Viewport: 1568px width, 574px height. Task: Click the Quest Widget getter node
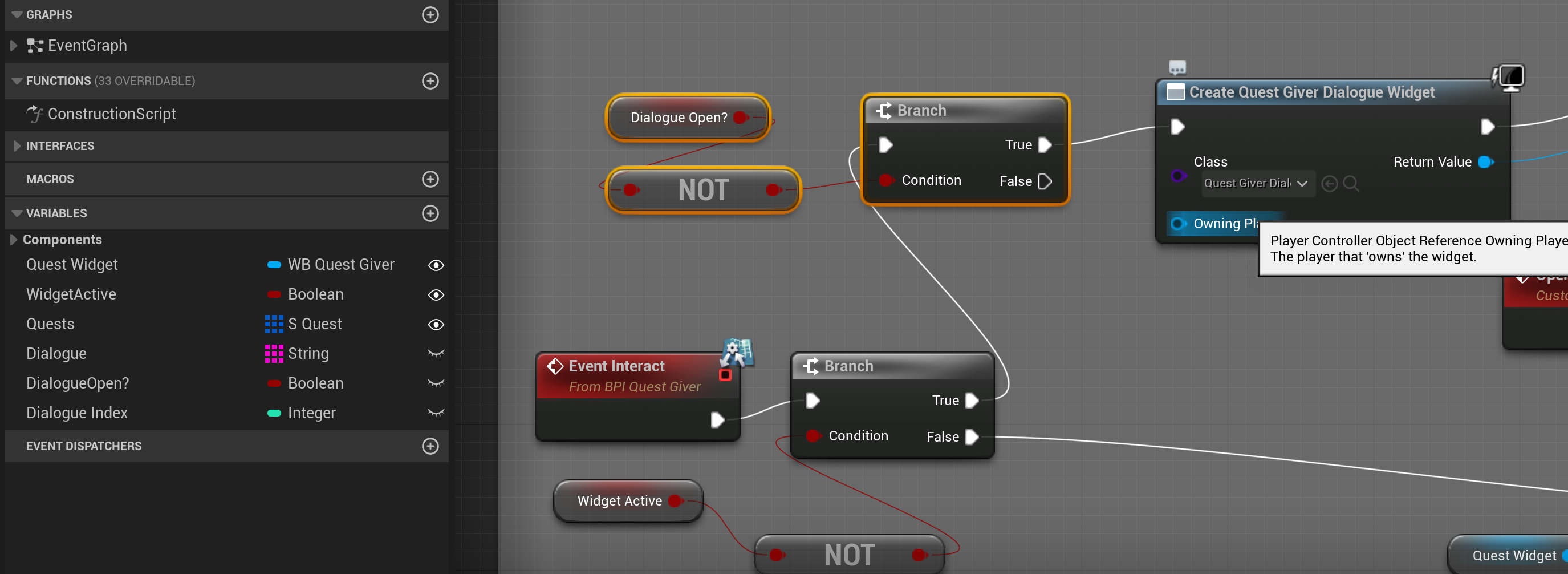1508,555
